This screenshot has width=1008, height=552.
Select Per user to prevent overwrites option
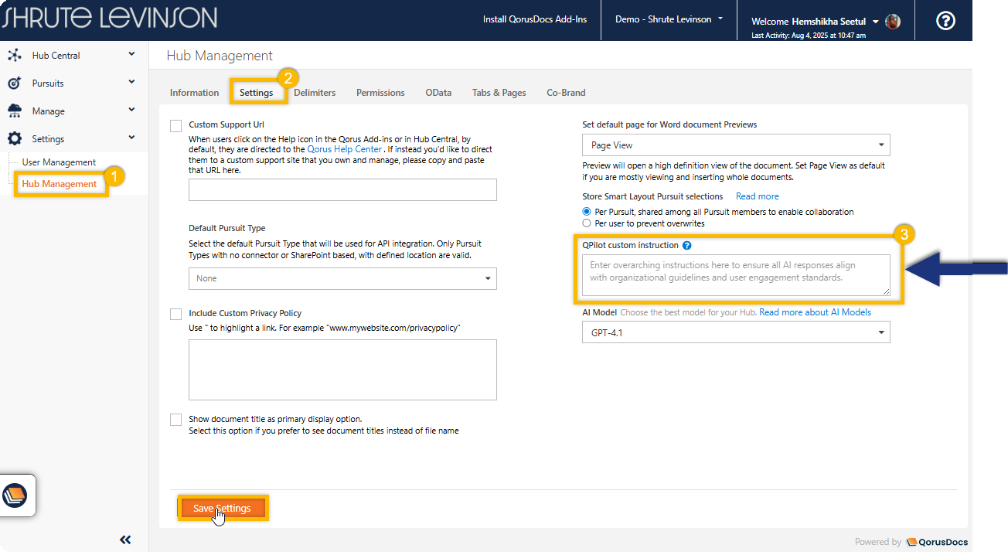(x=587, y=224)
